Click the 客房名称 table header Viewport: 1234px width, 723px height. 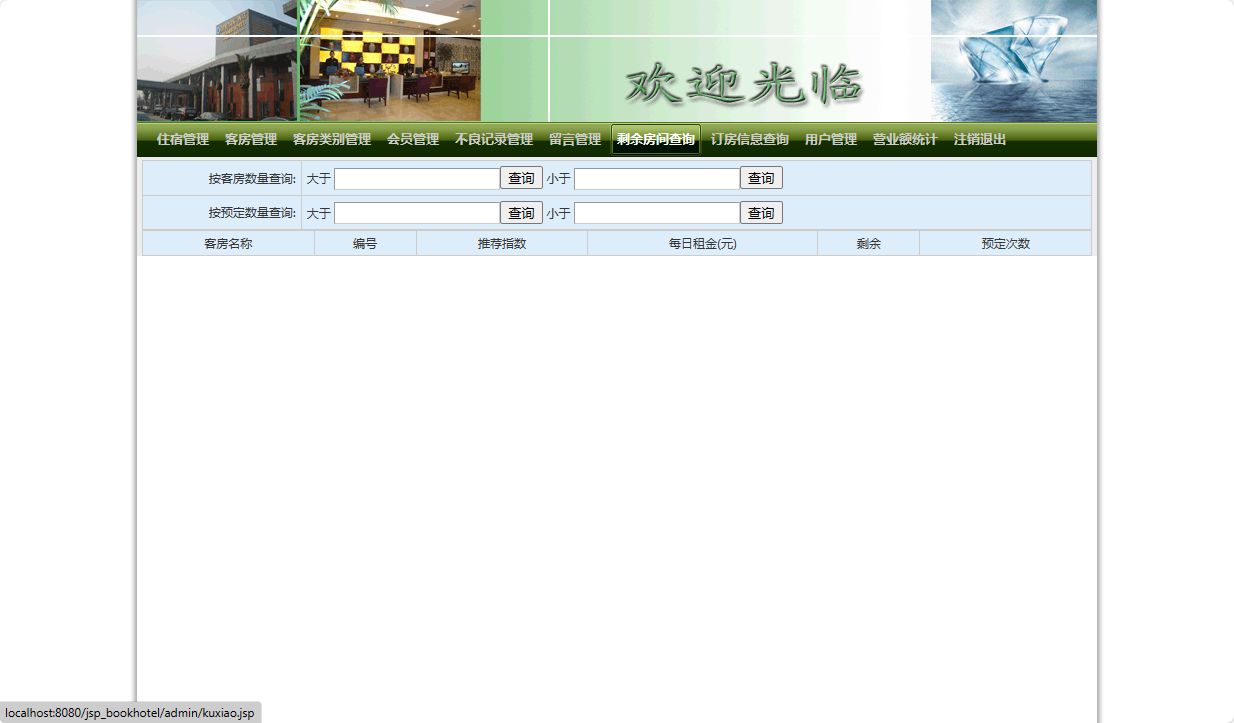tap(227, 243)
